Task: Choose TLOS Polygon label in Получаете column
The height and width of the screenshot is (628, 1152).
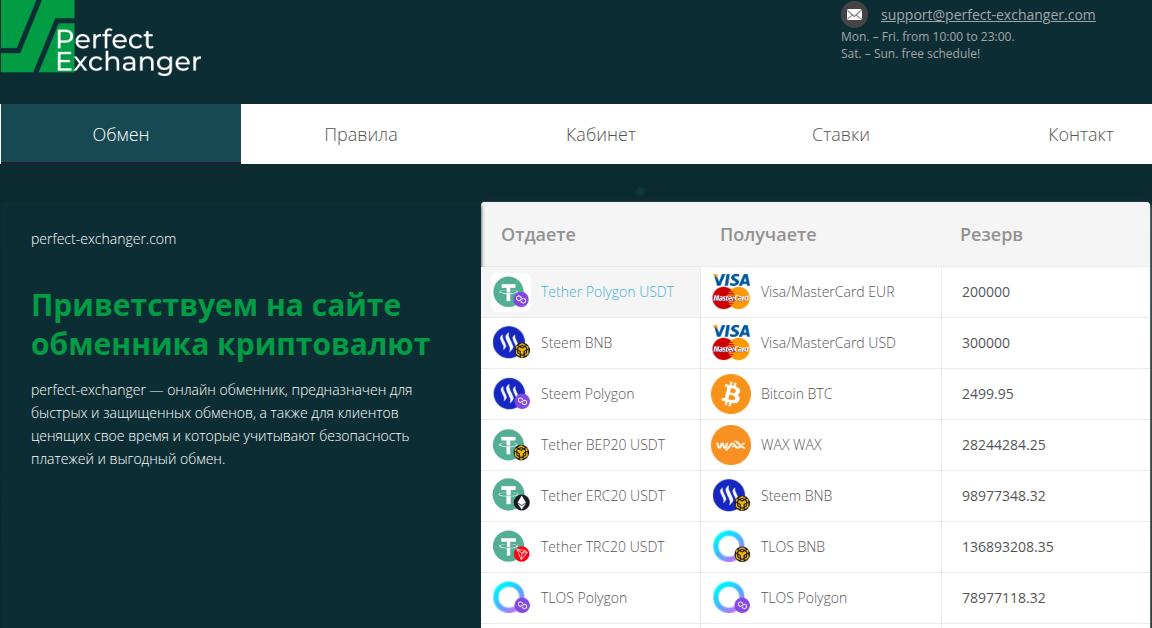Action: click(804, 598)
